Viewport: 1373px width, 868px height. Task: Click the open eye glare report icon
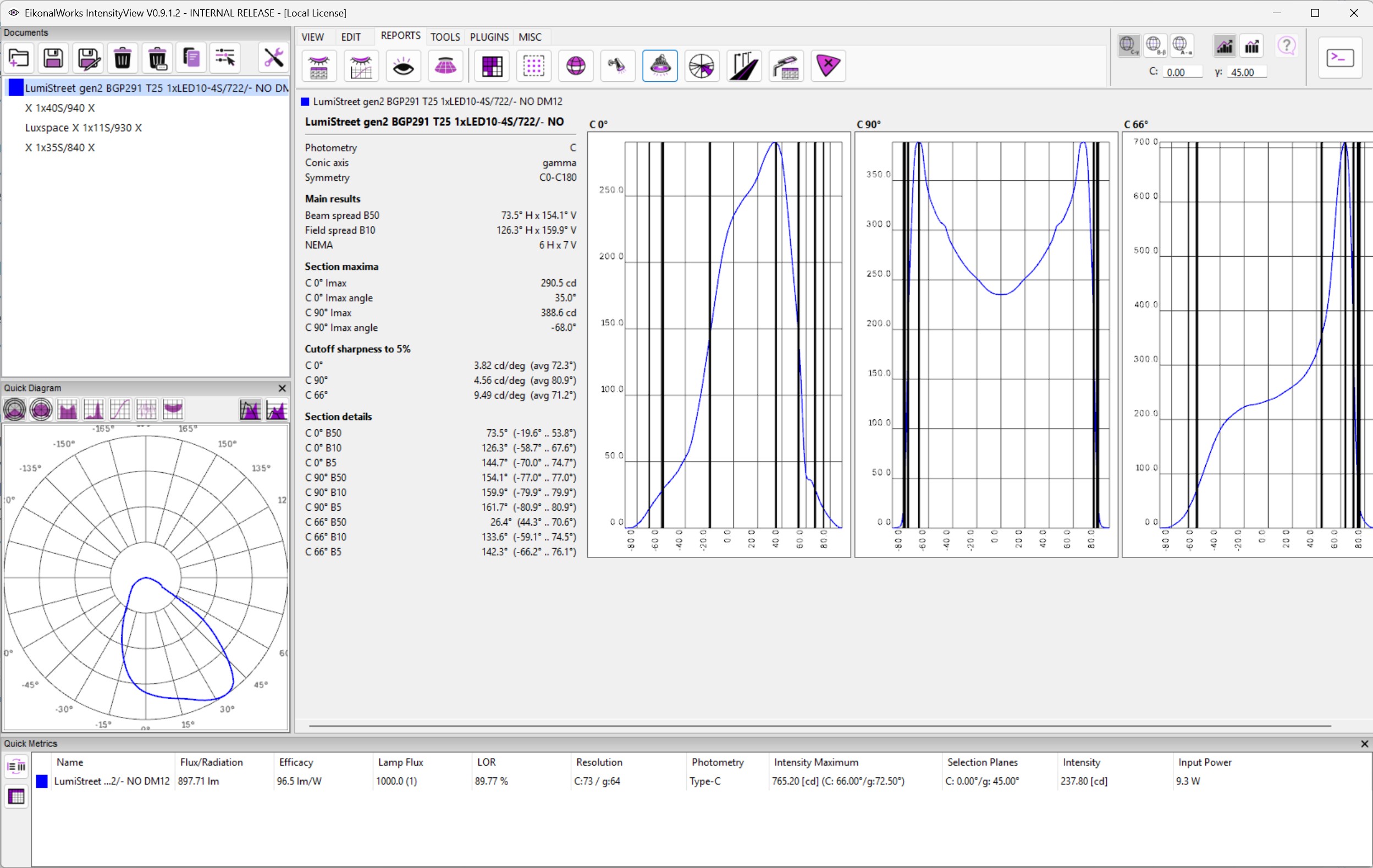(403, 66)
